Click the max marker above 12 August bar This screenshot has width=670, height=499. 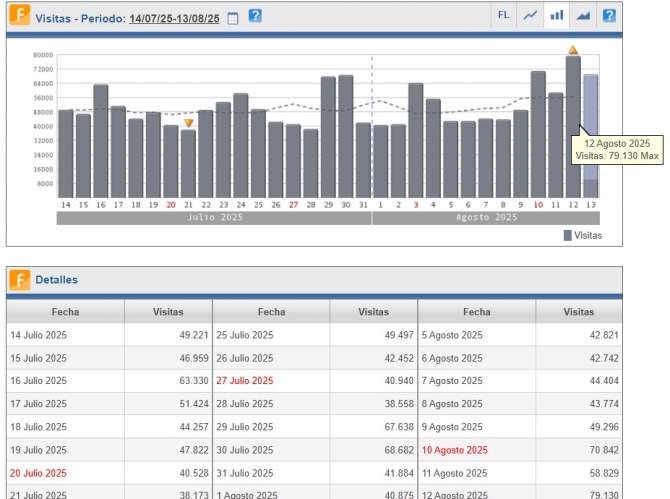[x=573, y=49]
